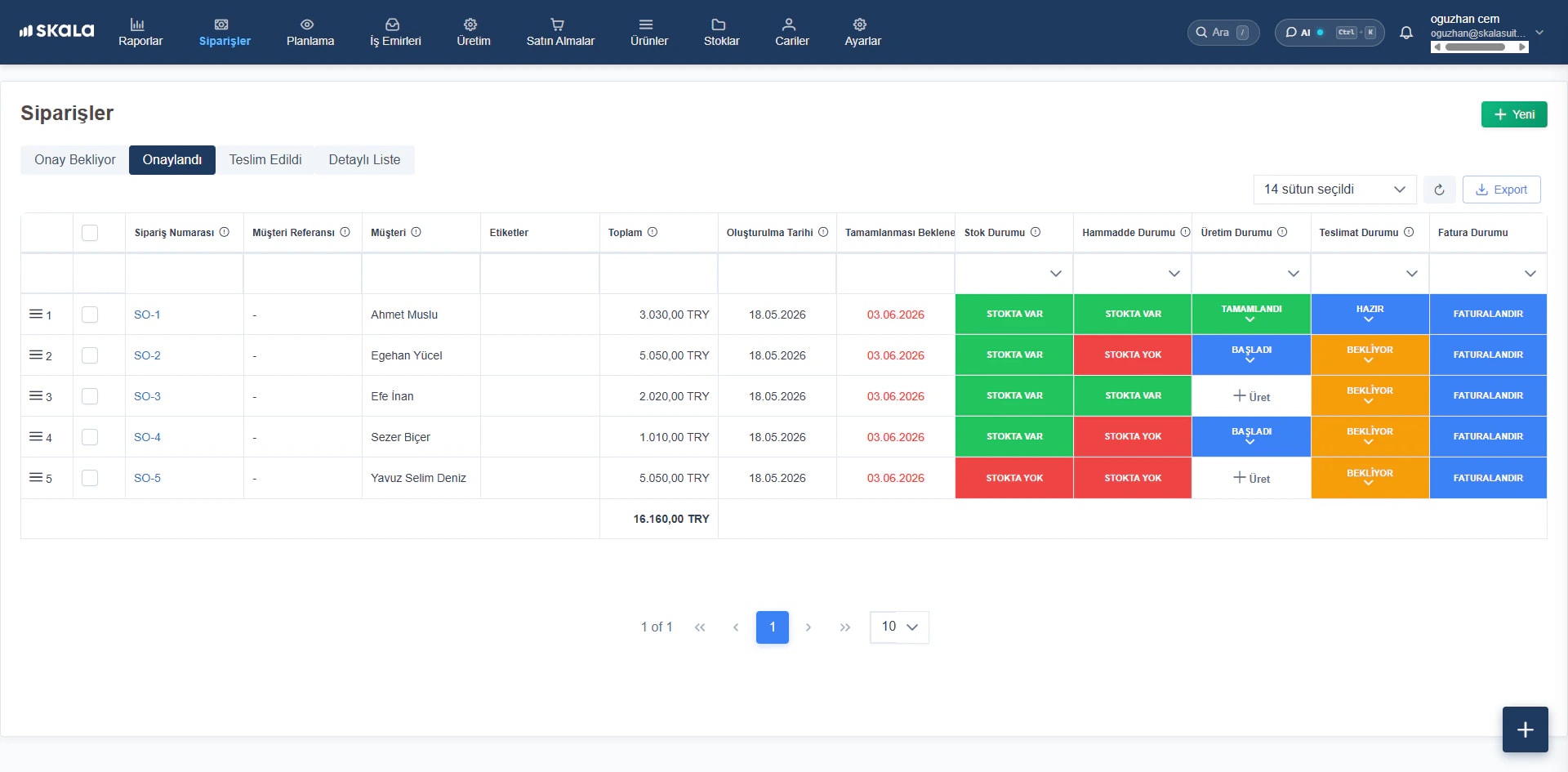Click Üret for Efe İnan order

click(x=1251, y=396)
